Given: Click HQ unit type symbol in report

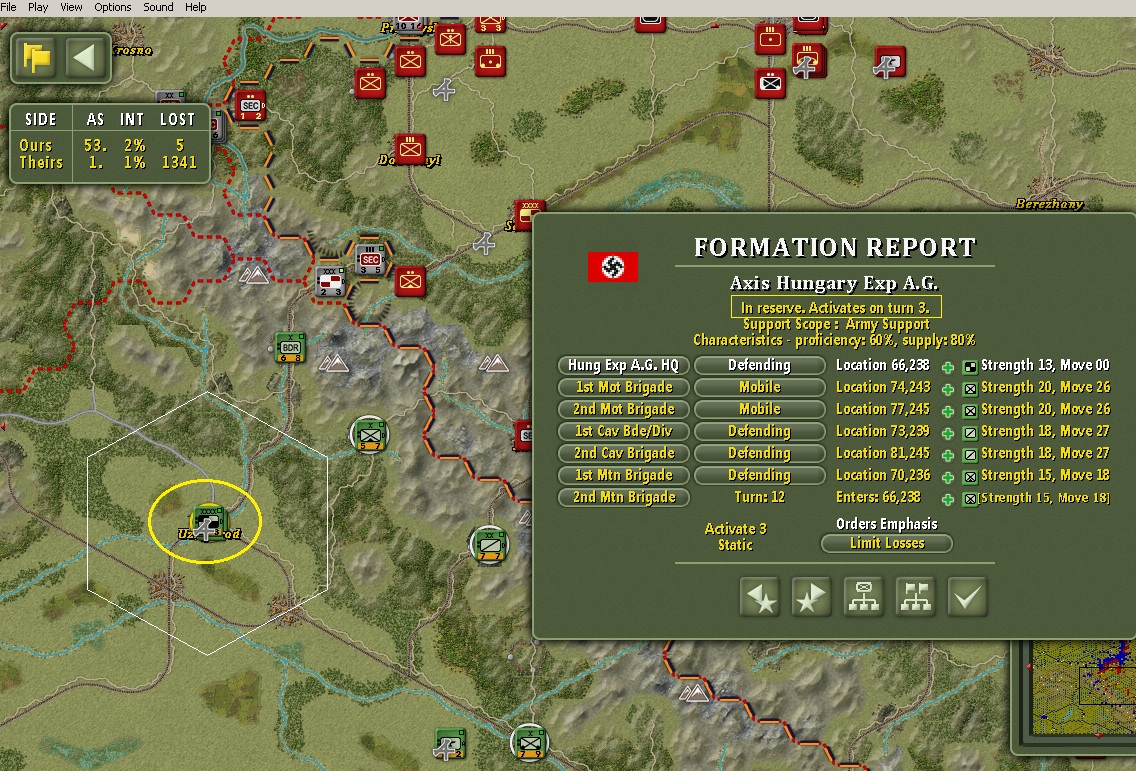Looking at the screenshot, I should click(970, 367).
